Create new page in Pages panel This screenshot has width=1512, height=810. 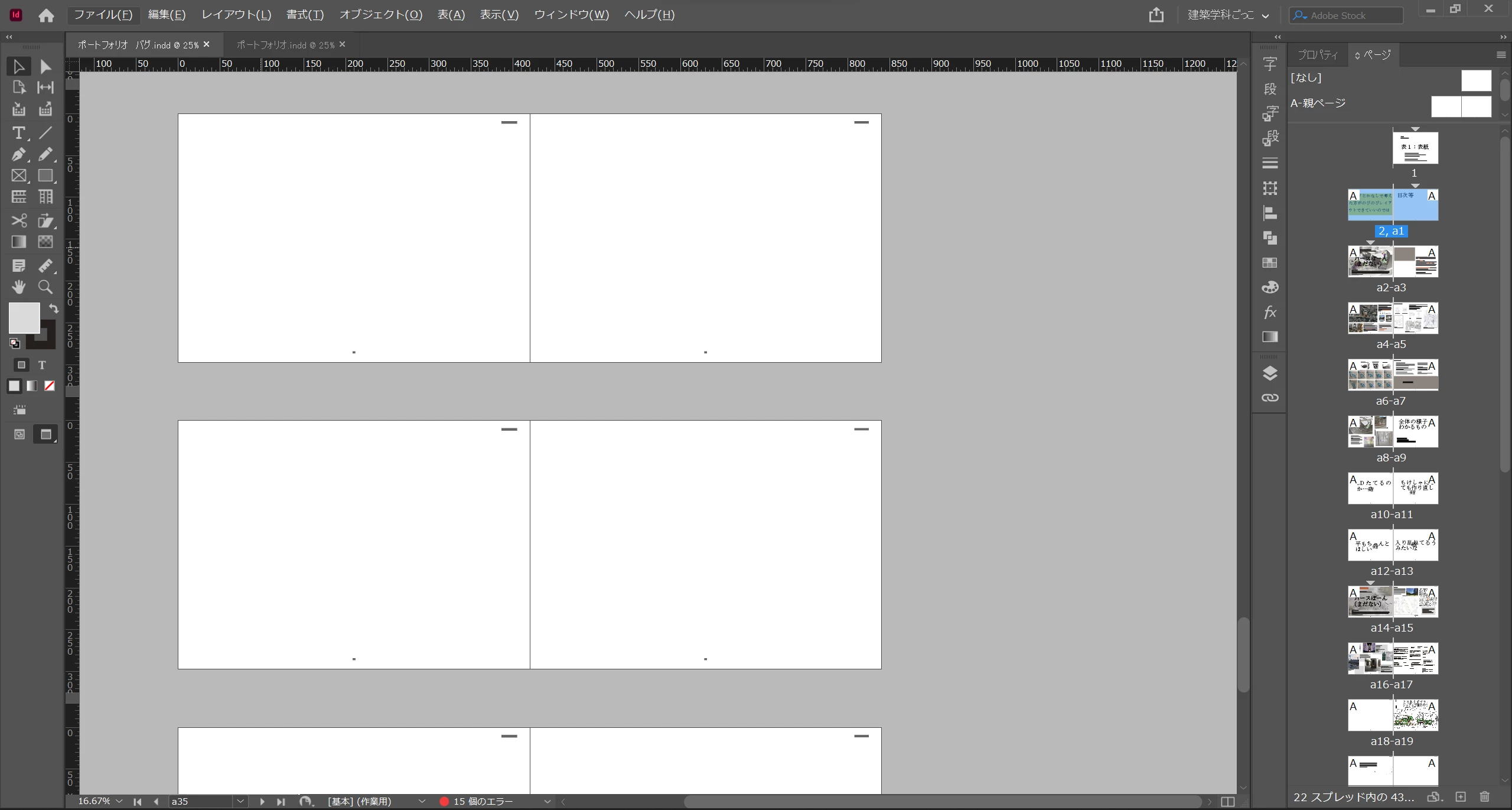point(1461,796)
